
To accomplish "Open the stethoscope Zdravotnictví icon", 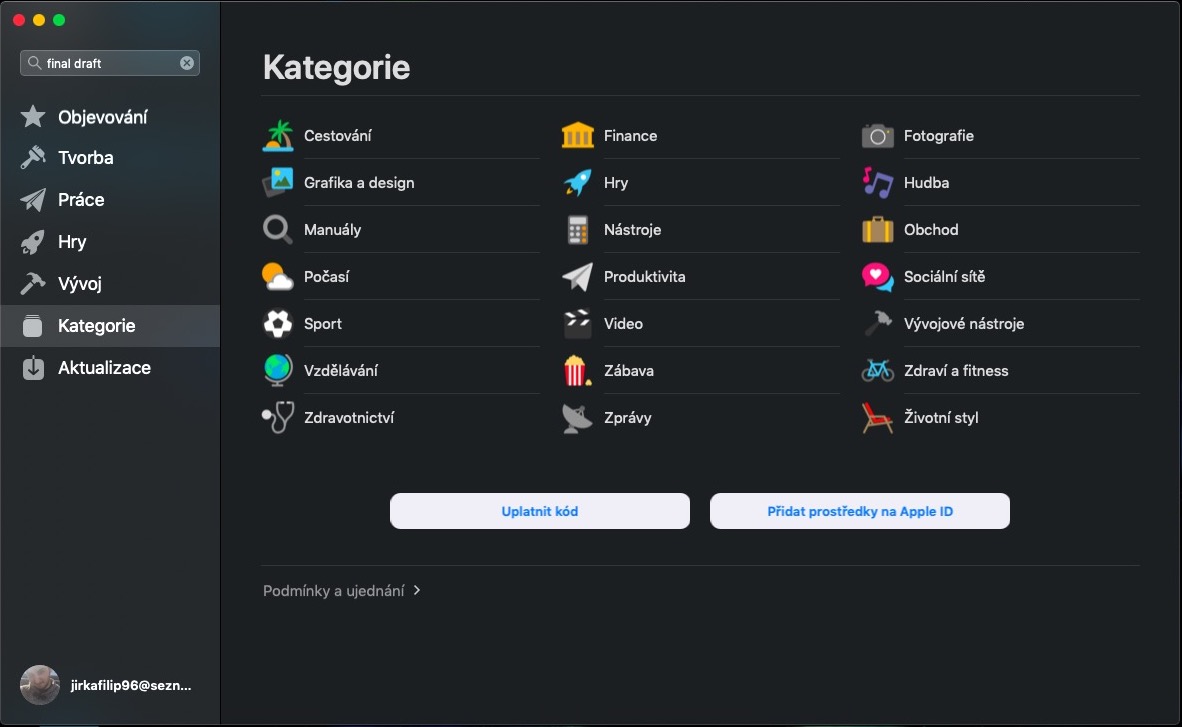I will (278, 418).
